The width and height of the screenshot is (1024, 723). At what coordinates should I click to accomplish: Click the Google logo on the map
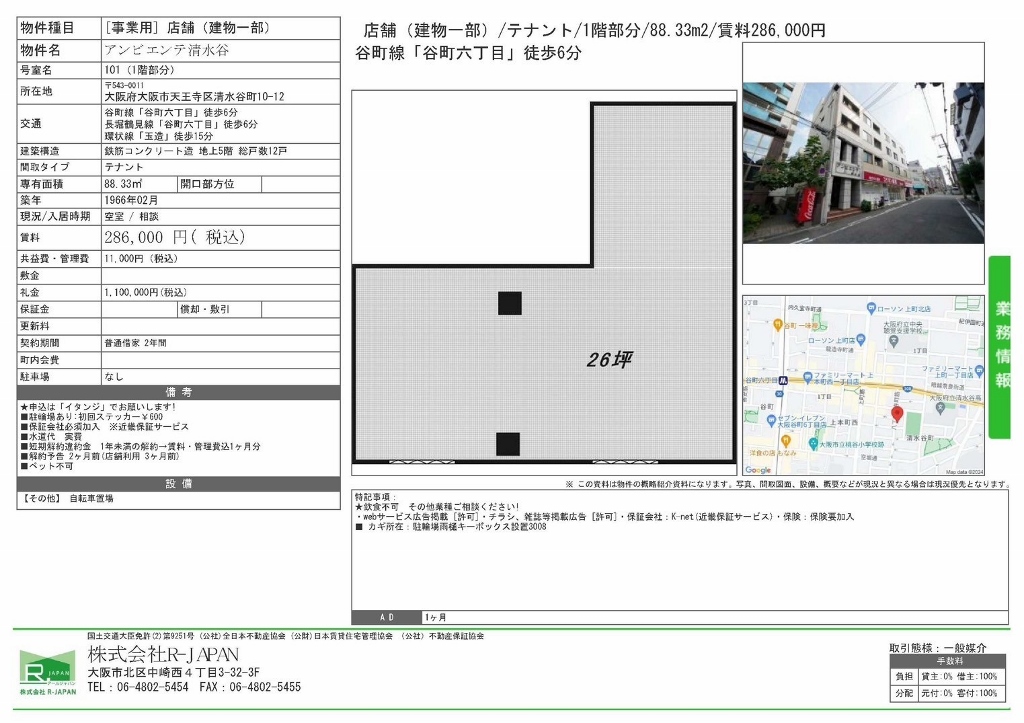pyautogui.click(x=758, y=470)
